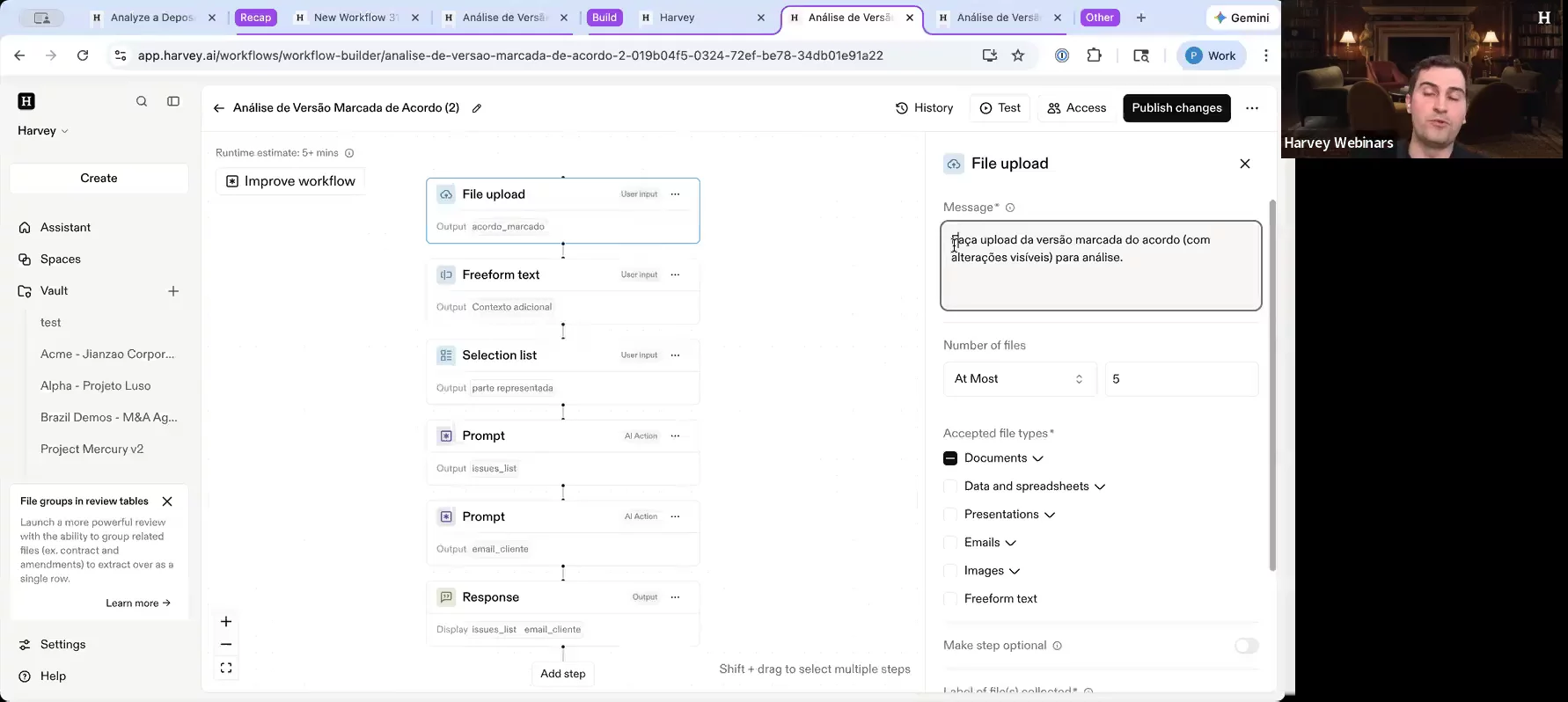Click the number of files field showing 5

[1181, 379]
